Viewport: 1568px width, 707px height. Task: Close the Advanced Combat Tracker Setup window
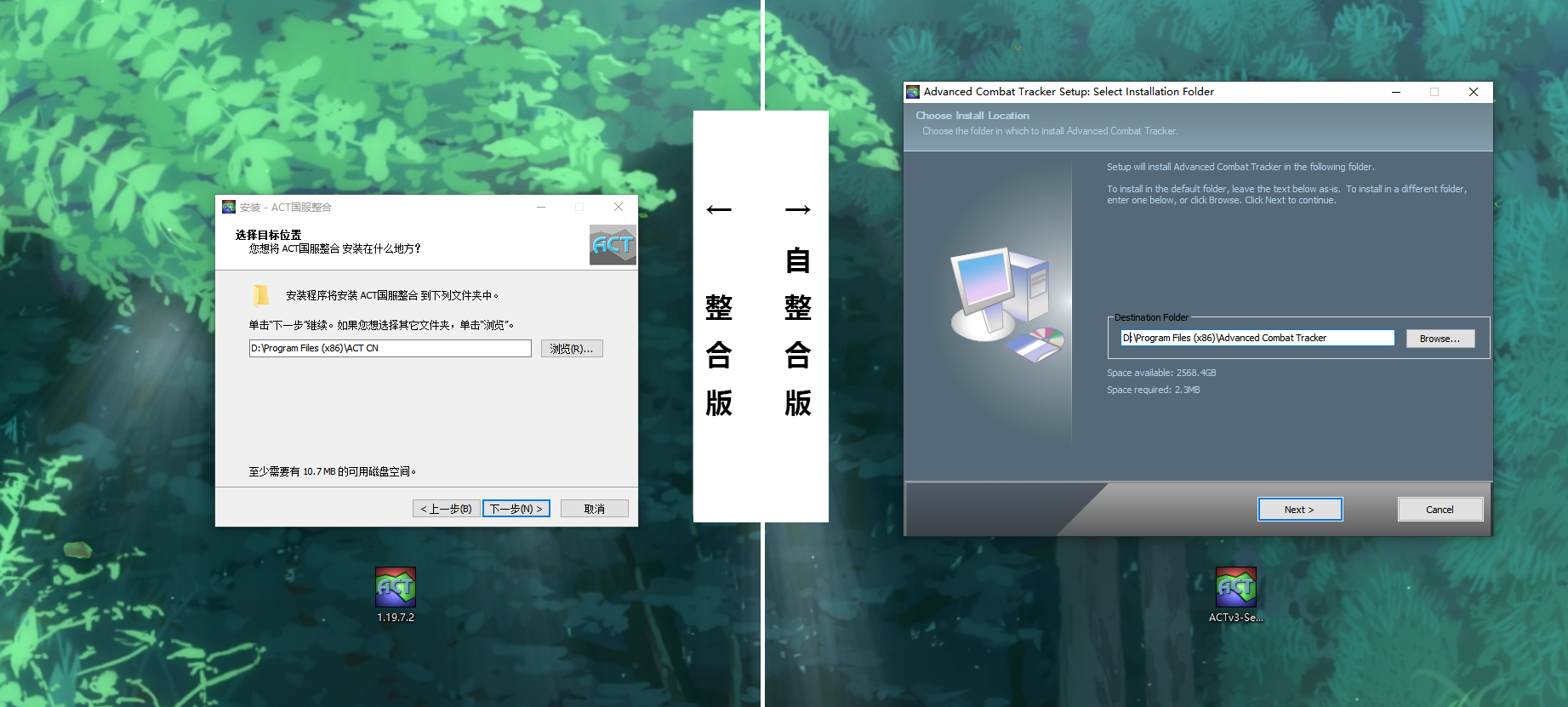coord(1474,92)
